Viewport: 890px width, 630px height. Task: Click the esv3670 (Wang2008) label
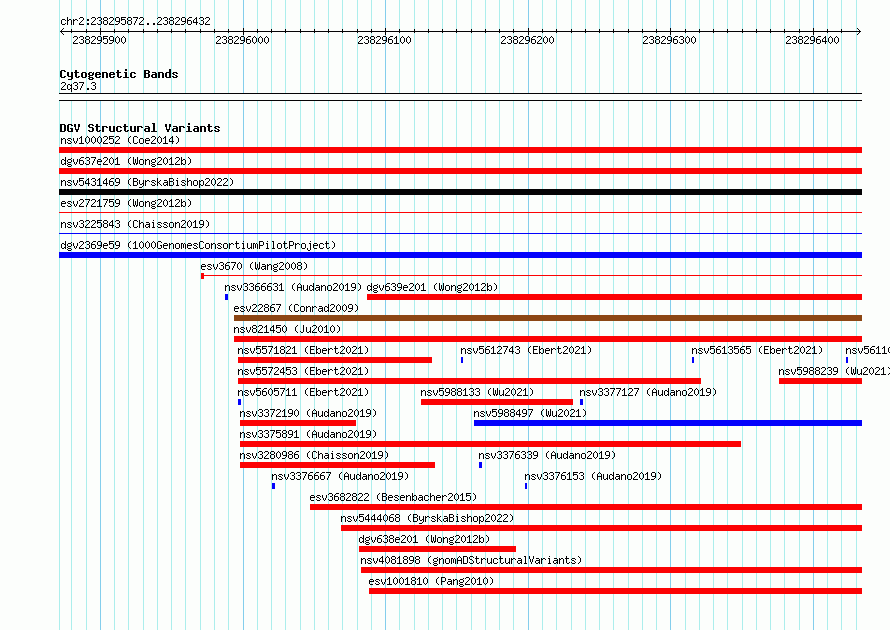254,266
